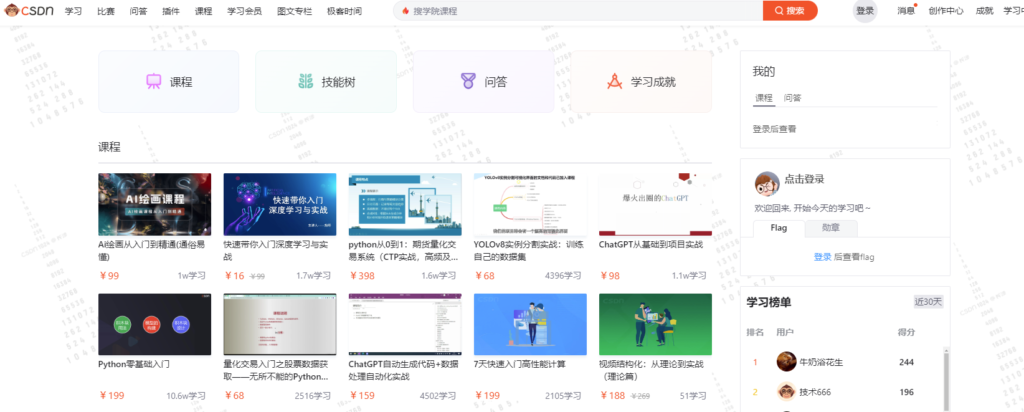Click 牛奶浴花生 user avatar
This screenshot has height=412, width=1024.
click(786, 362)
